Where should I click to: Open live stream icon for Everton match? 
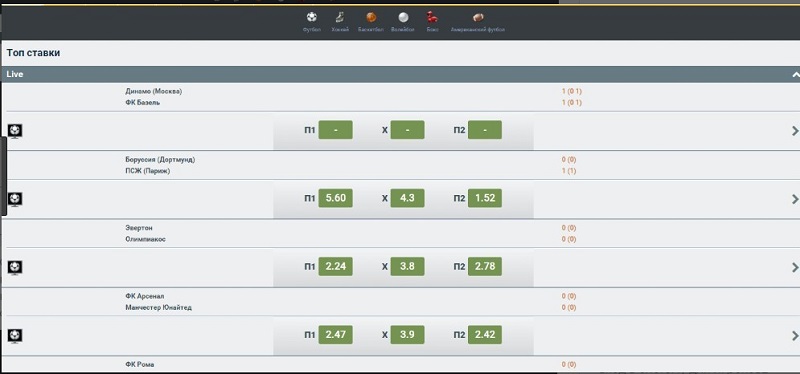click(x=15, y=267)
